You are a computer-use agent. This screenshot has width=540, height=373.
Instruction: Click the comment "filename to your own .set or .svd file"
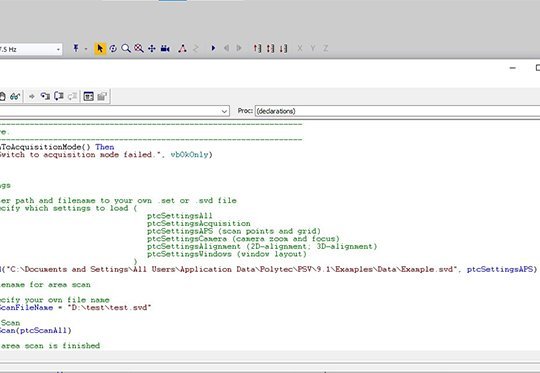pos(147,200)
